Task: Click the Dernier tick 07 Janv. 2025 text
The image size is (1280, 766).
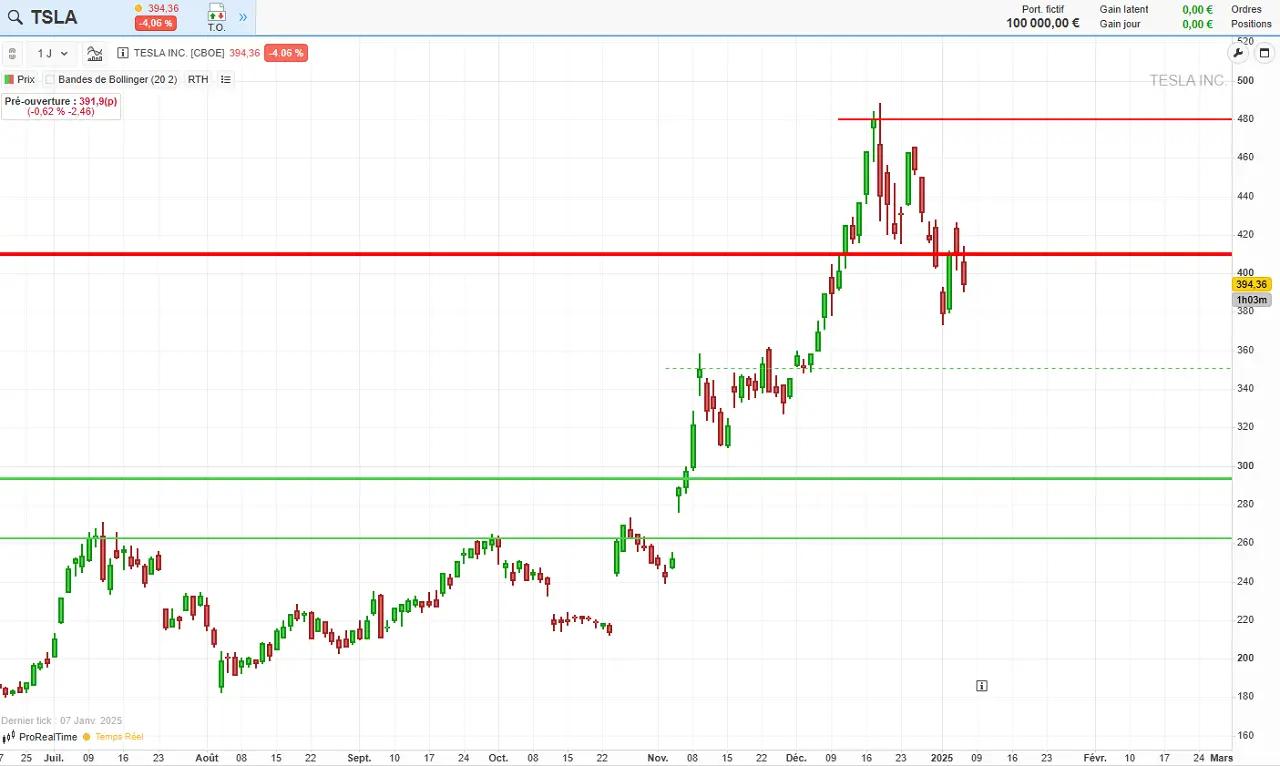Action: tap(62, 720)
